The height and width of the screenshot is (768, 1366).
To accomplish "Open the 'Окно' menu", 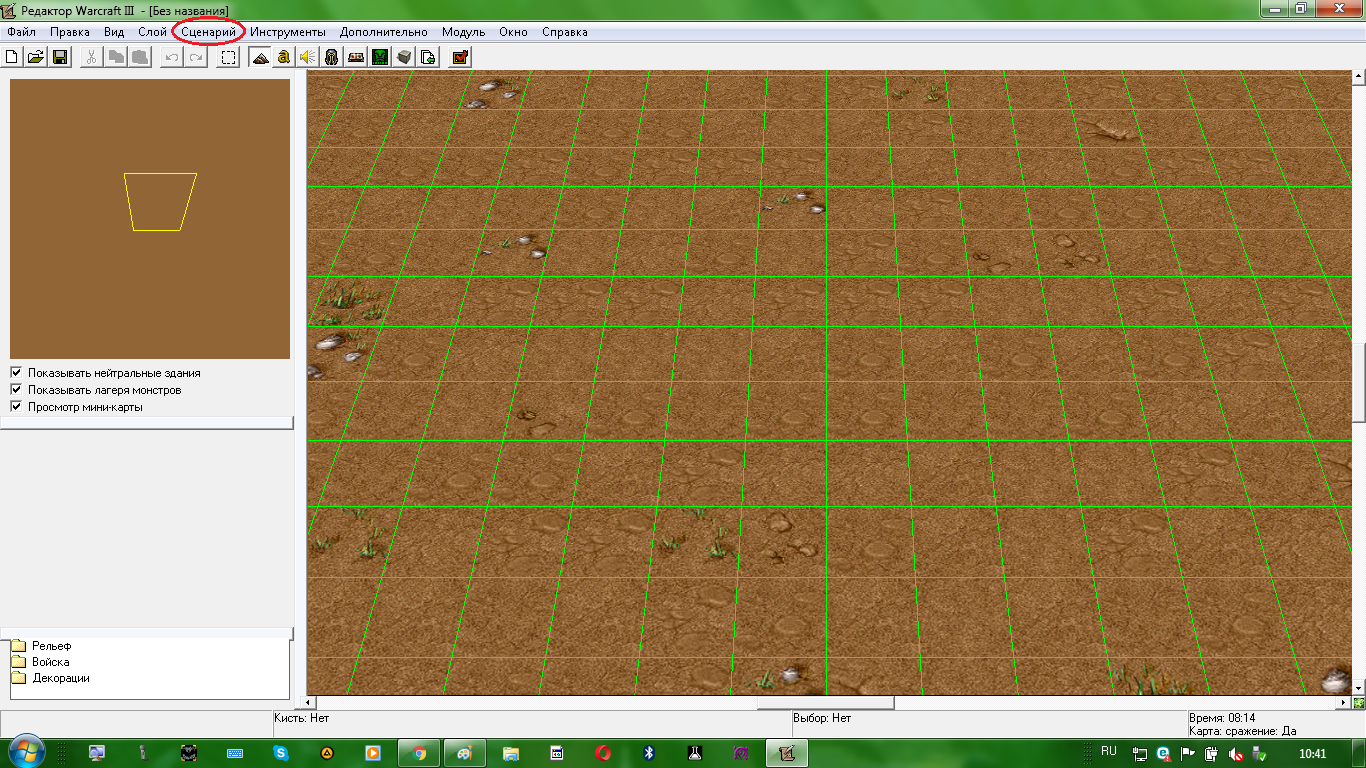I will point(513,32).
